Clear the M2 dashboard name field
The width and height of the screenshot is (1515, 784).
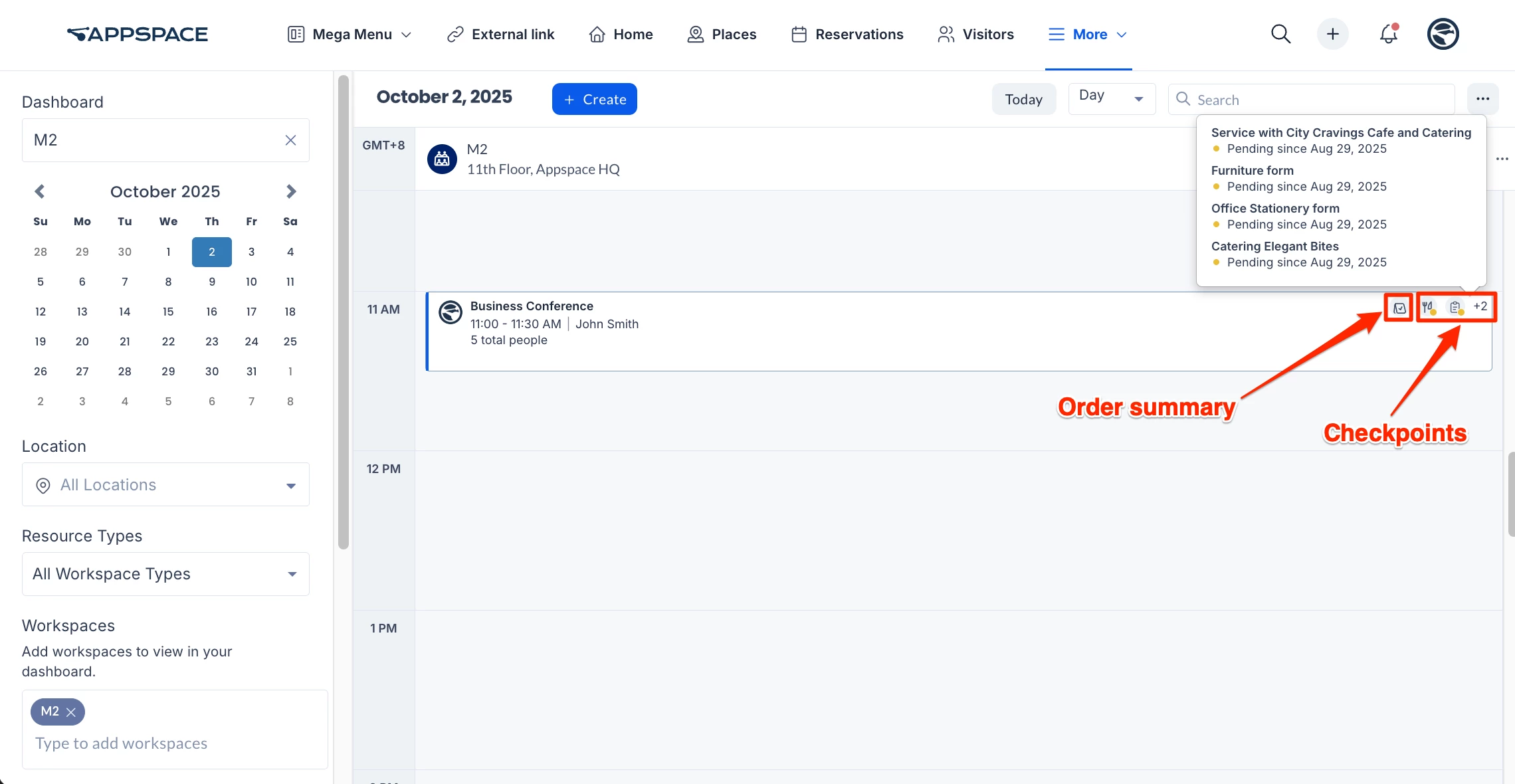290,140
